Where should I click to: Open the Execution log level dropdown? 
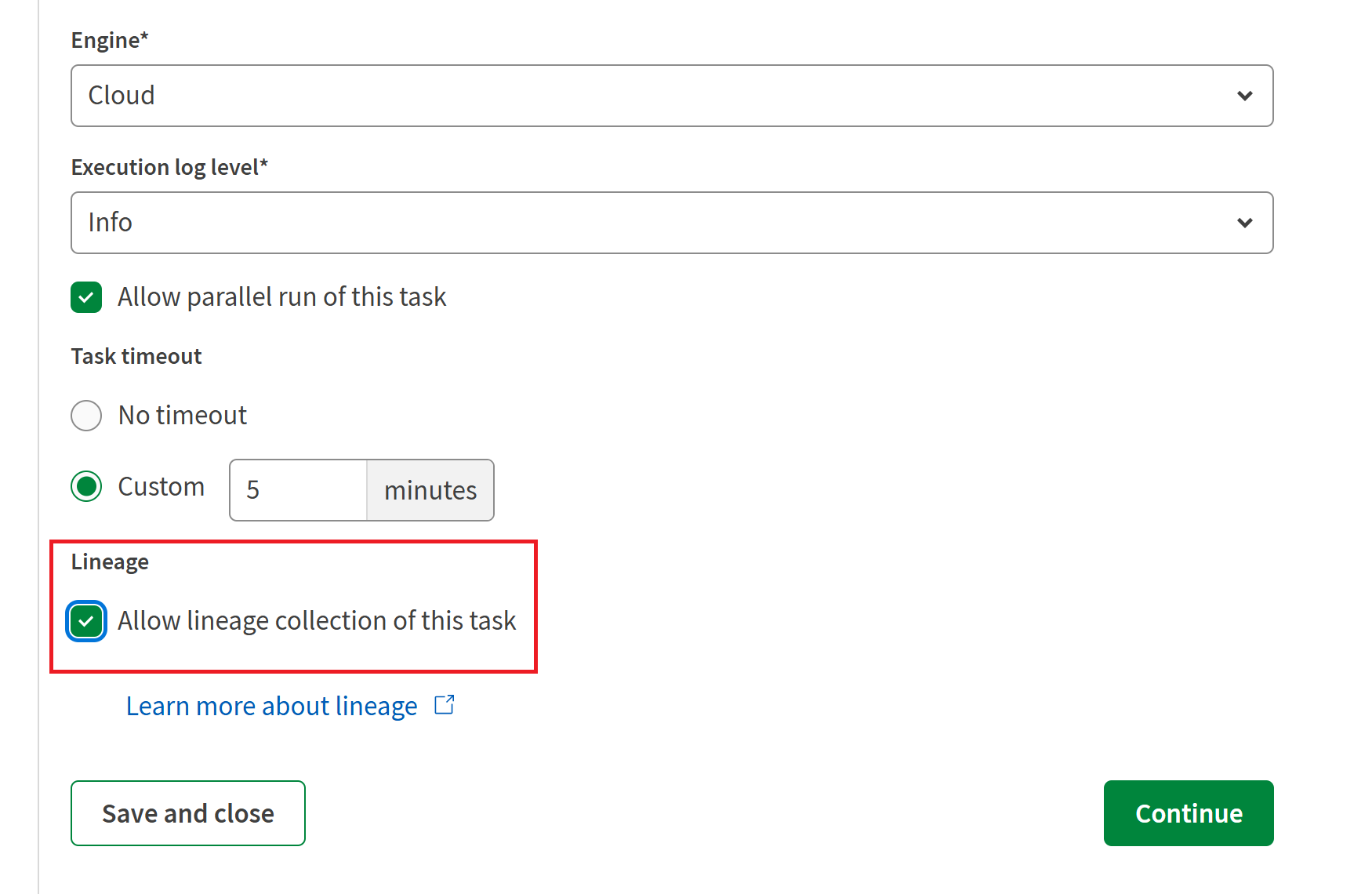672,222
